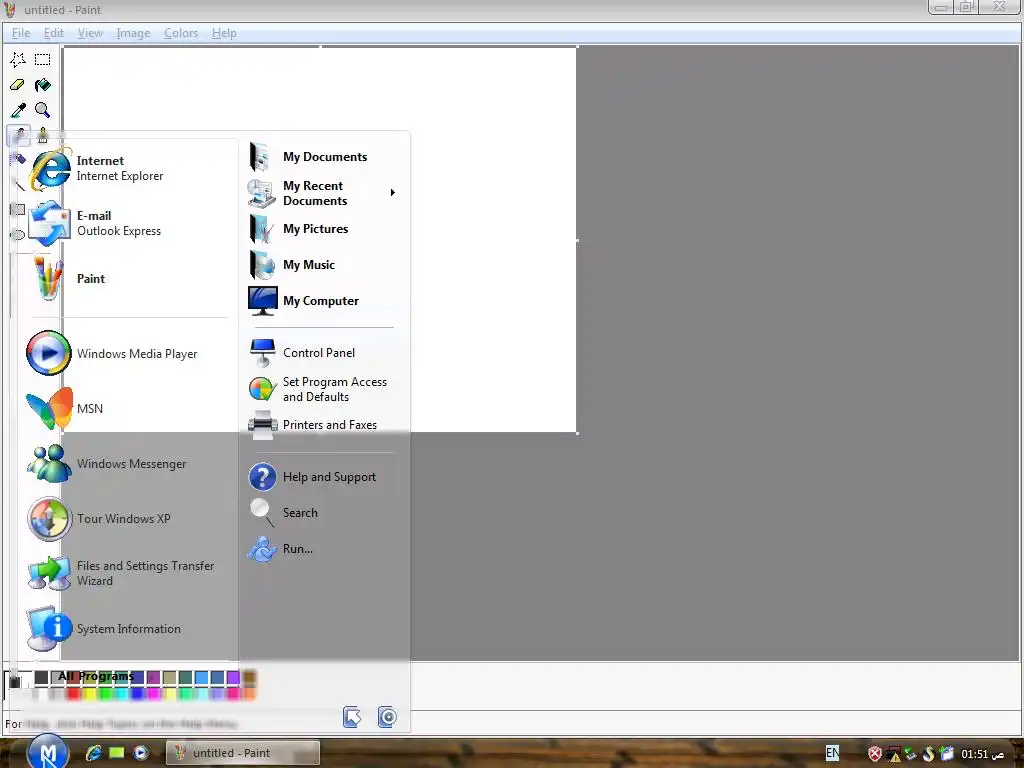Click the red security shield tray icon

coord(875,754)
